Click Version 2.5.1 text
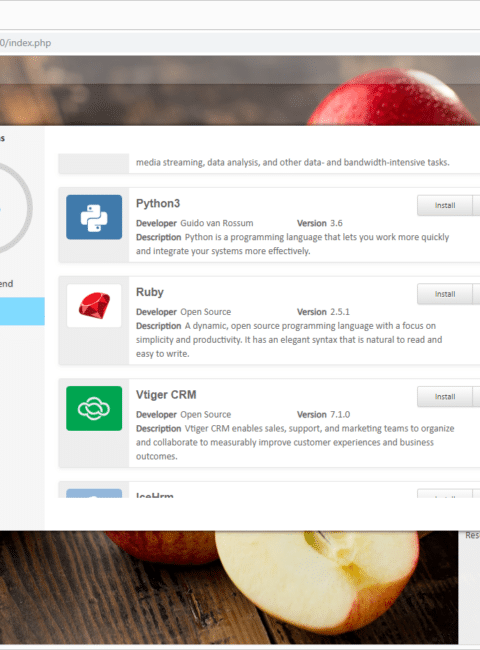This screenshot has width=480, height=650. [x=323, y=312]
